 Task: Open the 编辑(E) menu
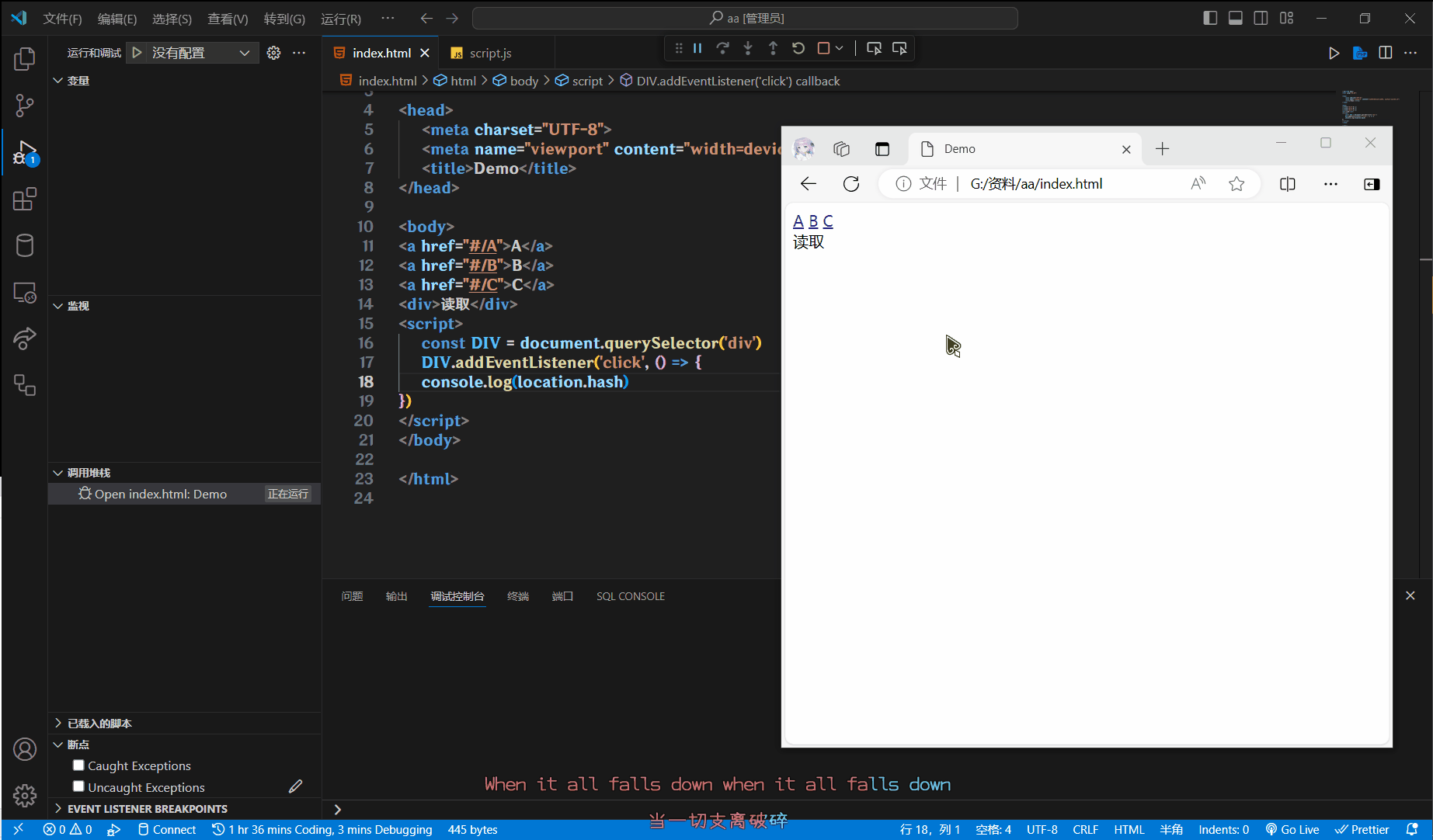[117, 19]
